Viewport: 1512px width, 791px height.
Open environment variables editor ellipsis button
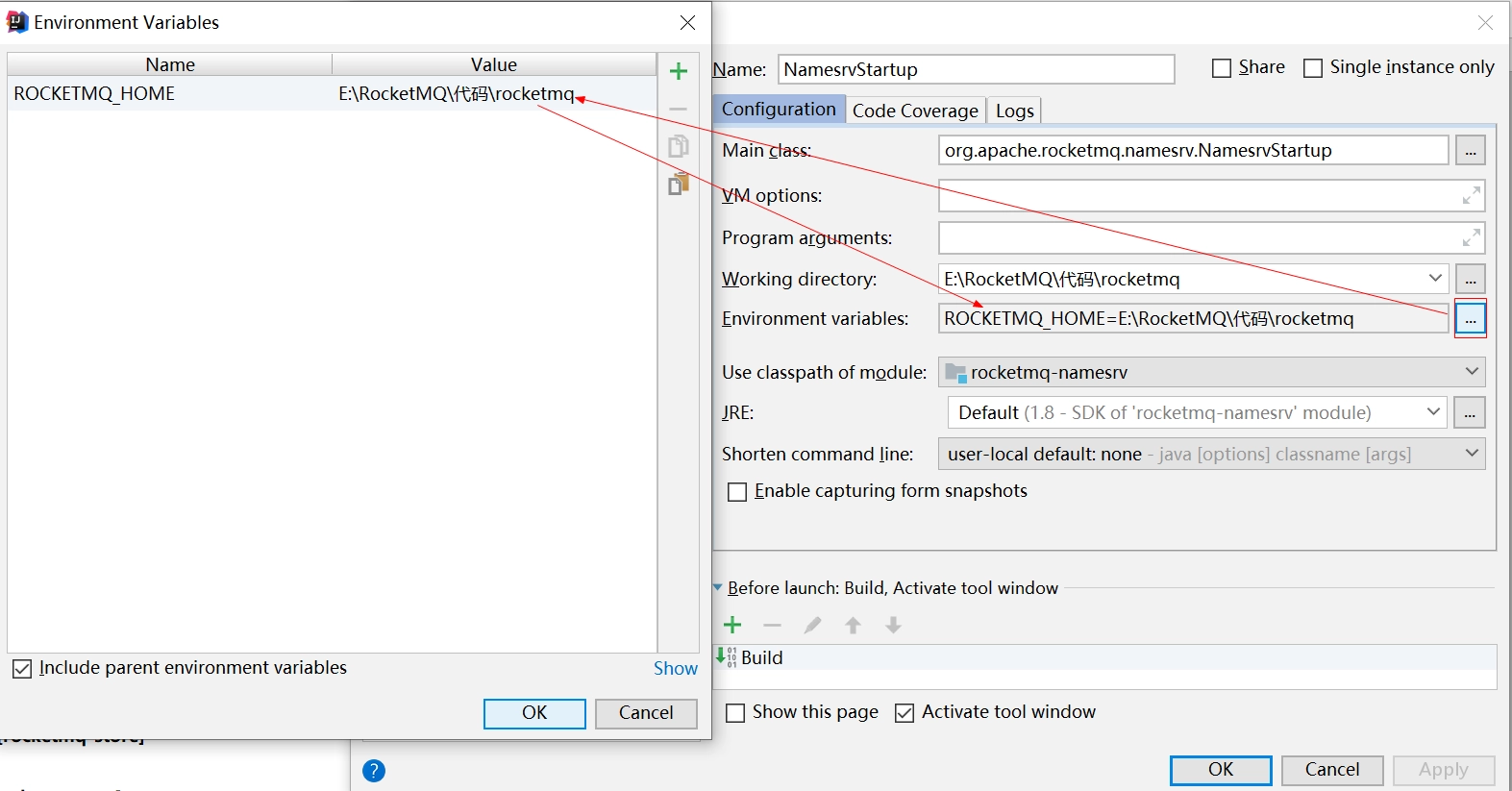pos(1471,318)
